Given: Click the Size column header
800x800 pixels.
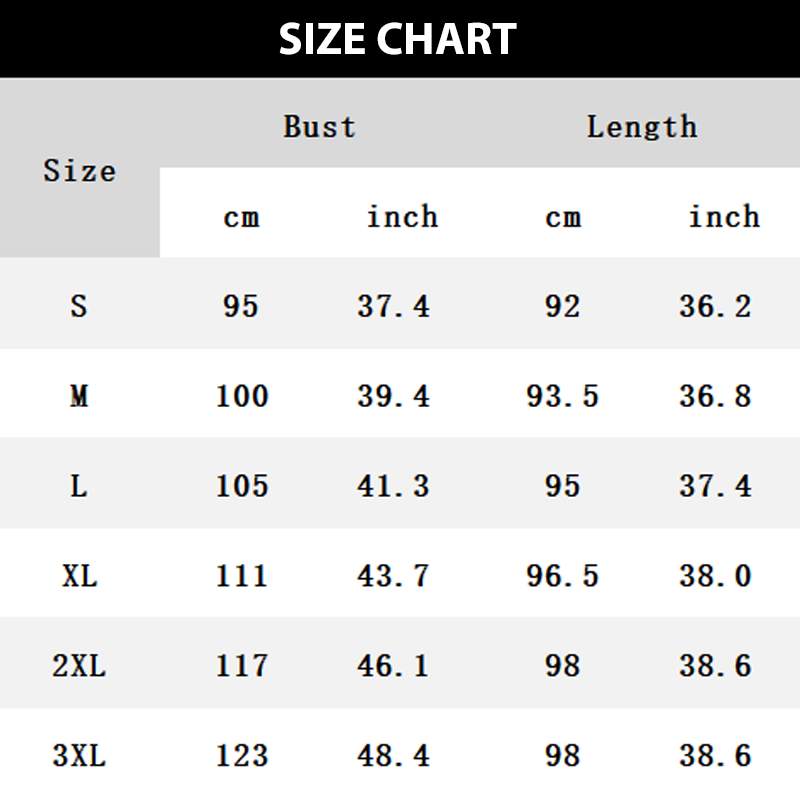Looking at the screenshot, I should [x=79, y=171].
